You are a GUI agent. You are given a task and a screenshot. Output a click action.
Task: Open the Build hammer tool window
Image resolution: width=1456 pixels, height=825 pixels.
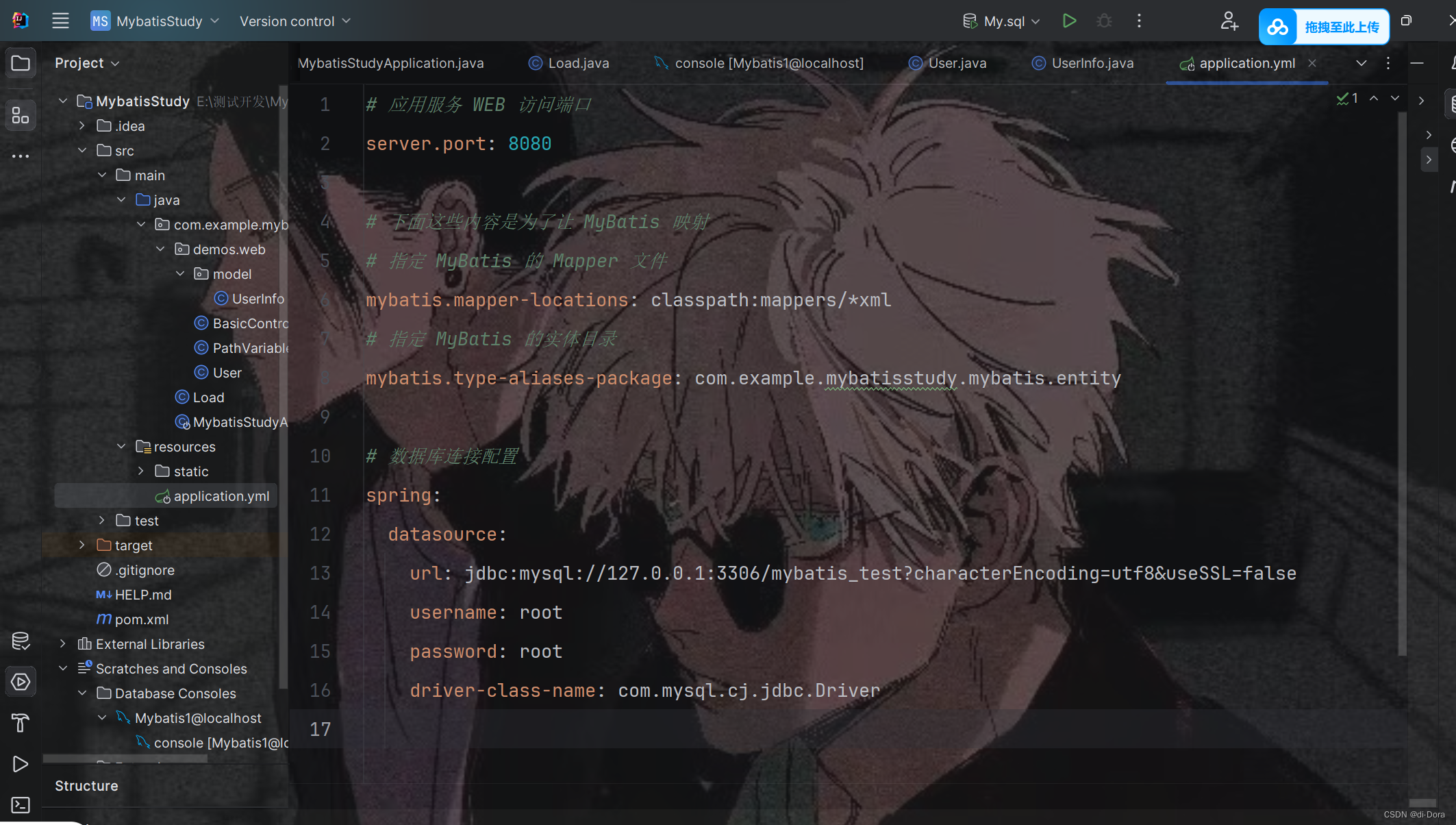(x=21, y=723)
